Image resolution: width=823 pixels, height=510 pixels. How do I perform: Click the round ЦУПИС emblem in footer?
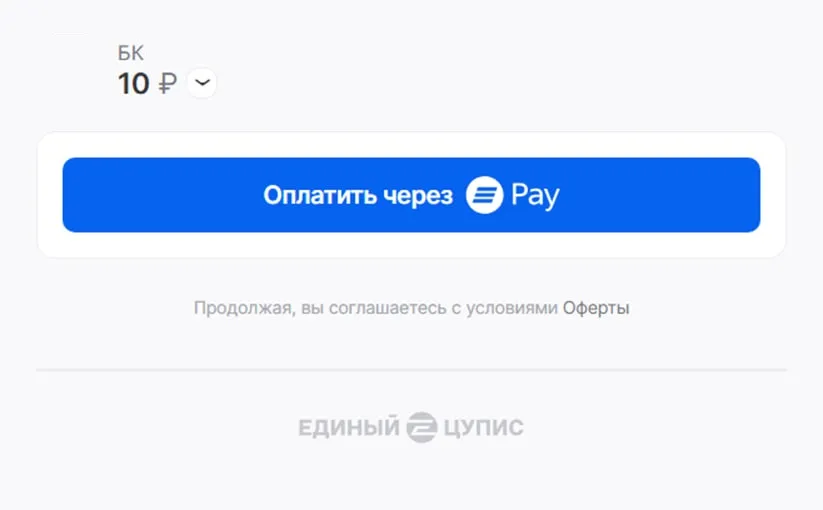point(421,427)
